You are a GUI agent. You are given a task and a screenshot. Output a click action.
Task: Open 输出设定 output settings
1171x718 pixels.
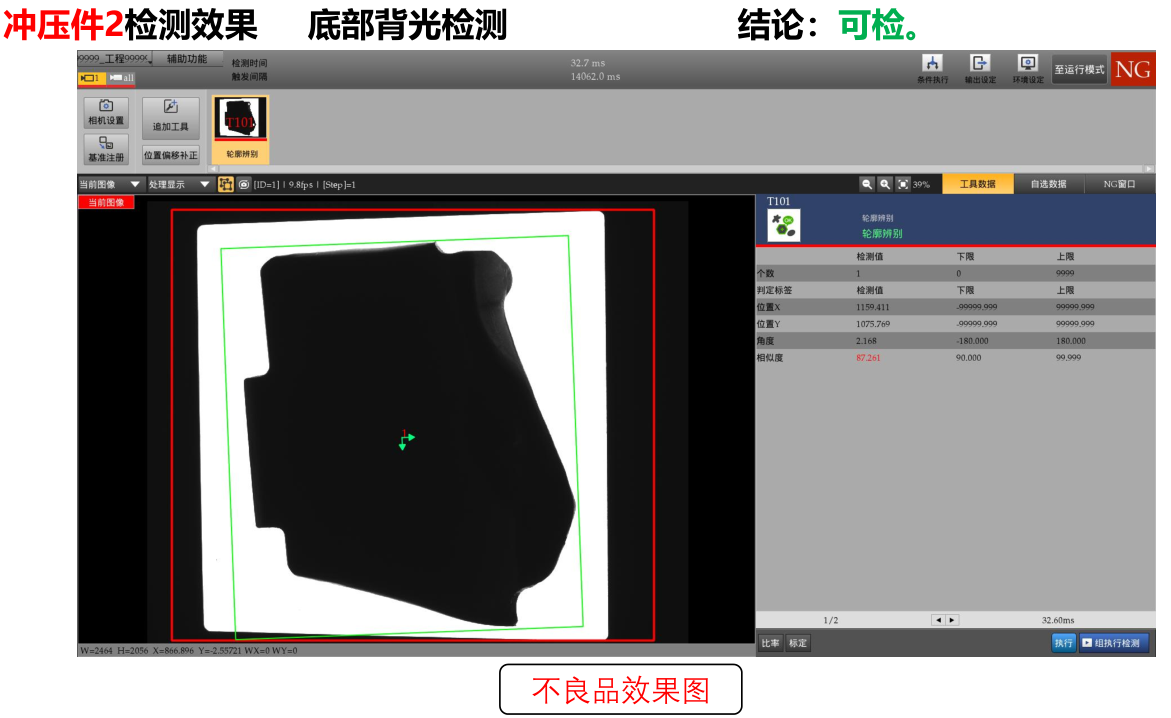(979, 69)
